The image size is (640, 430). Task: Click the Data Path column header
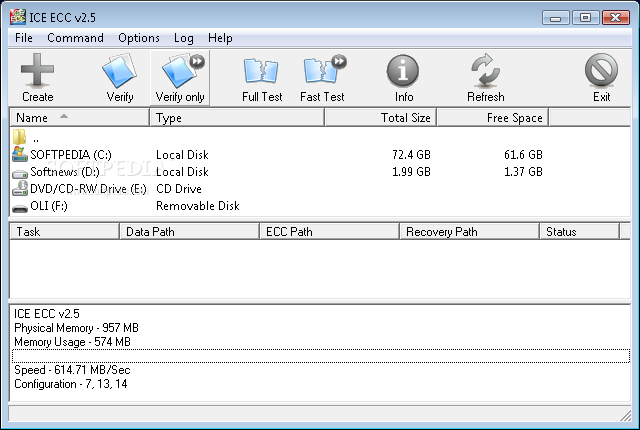(x=189, y=231)
